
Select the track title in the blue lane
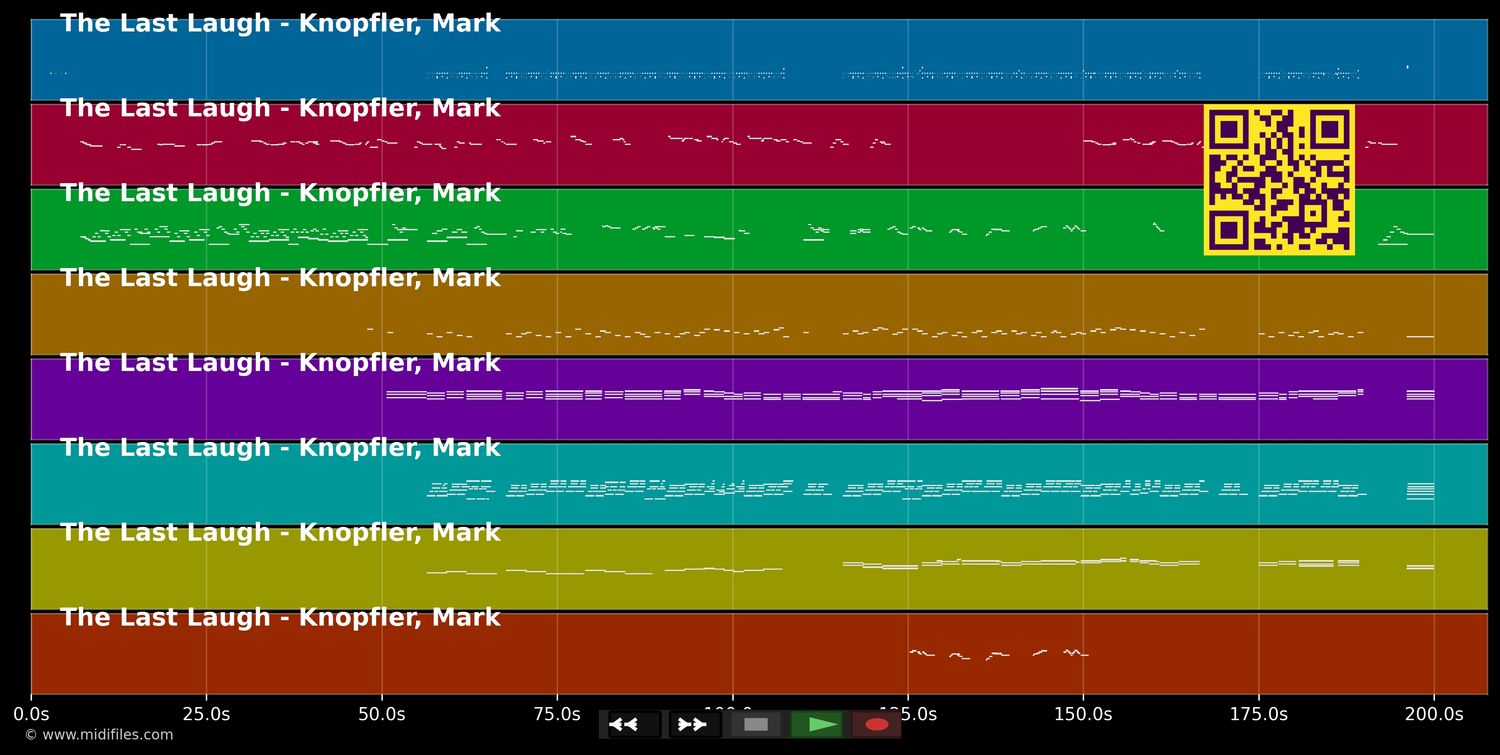click(280, 24)
